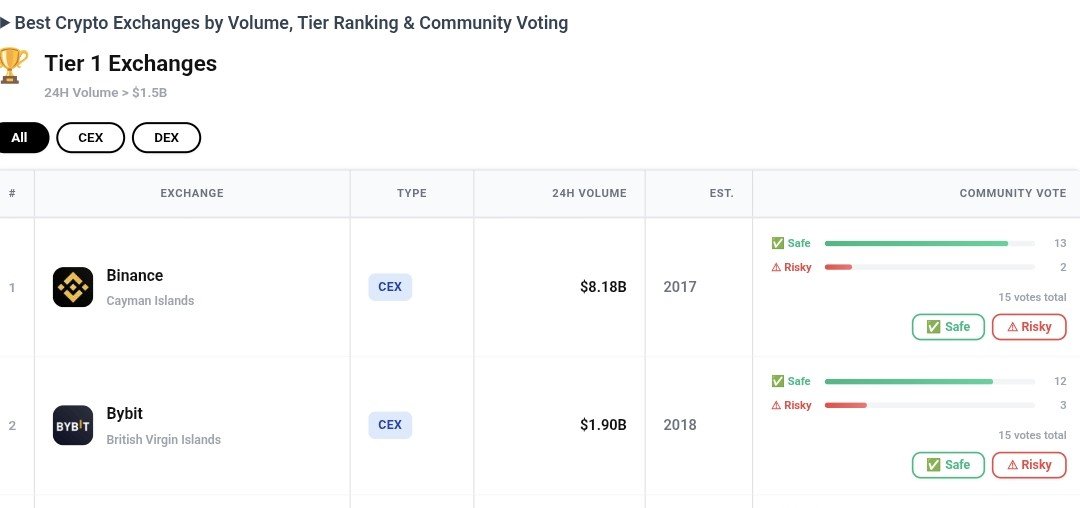The image size is (1080, 508).
Task: Vote Risky for Bybit
Action: [1029, 465]
